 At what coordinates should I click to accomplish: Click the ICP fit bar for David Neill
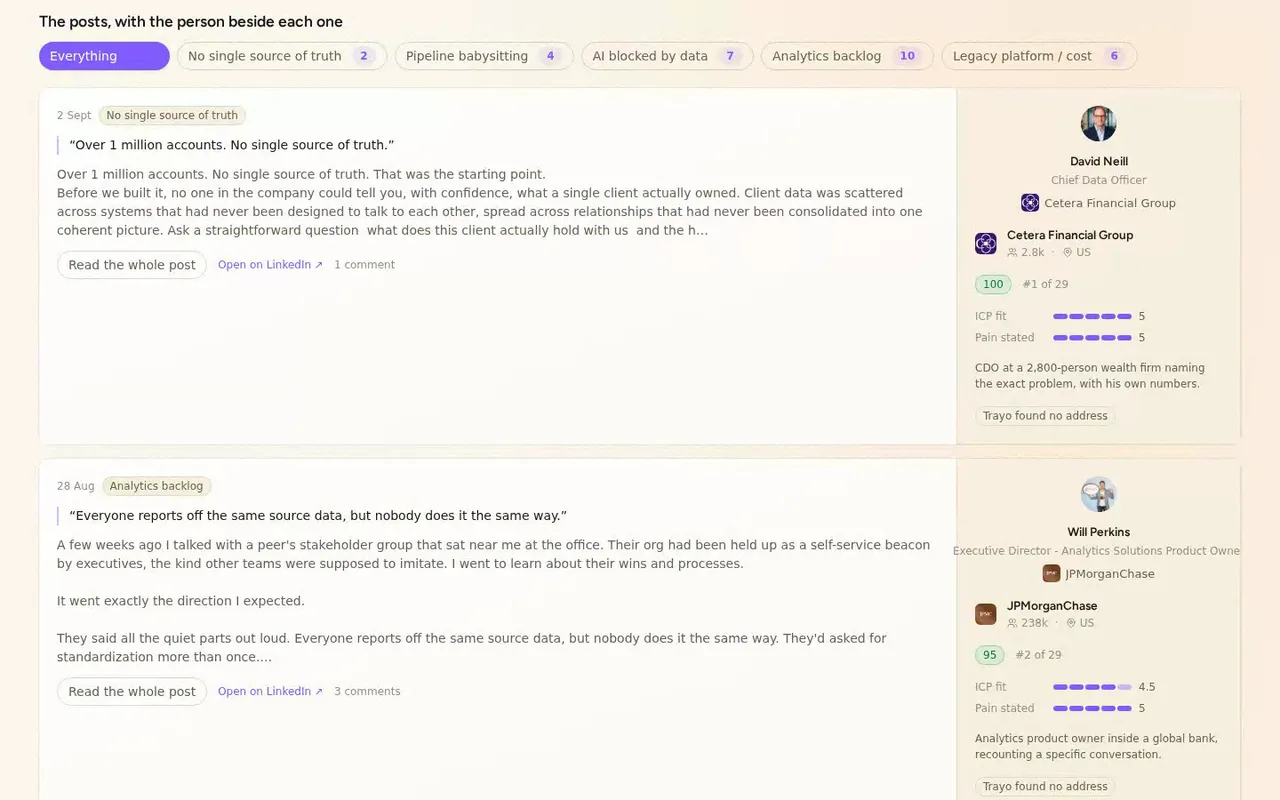coord(1092,316)
